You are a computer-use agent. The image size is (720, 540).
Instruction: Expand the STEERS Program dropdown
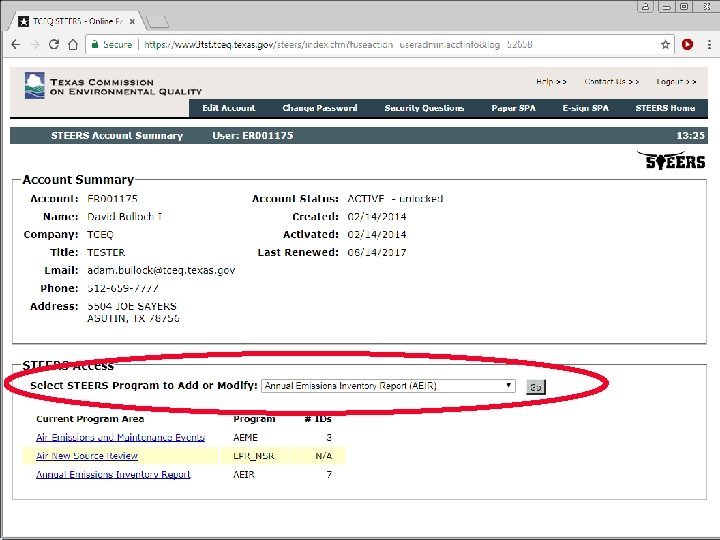388,386
